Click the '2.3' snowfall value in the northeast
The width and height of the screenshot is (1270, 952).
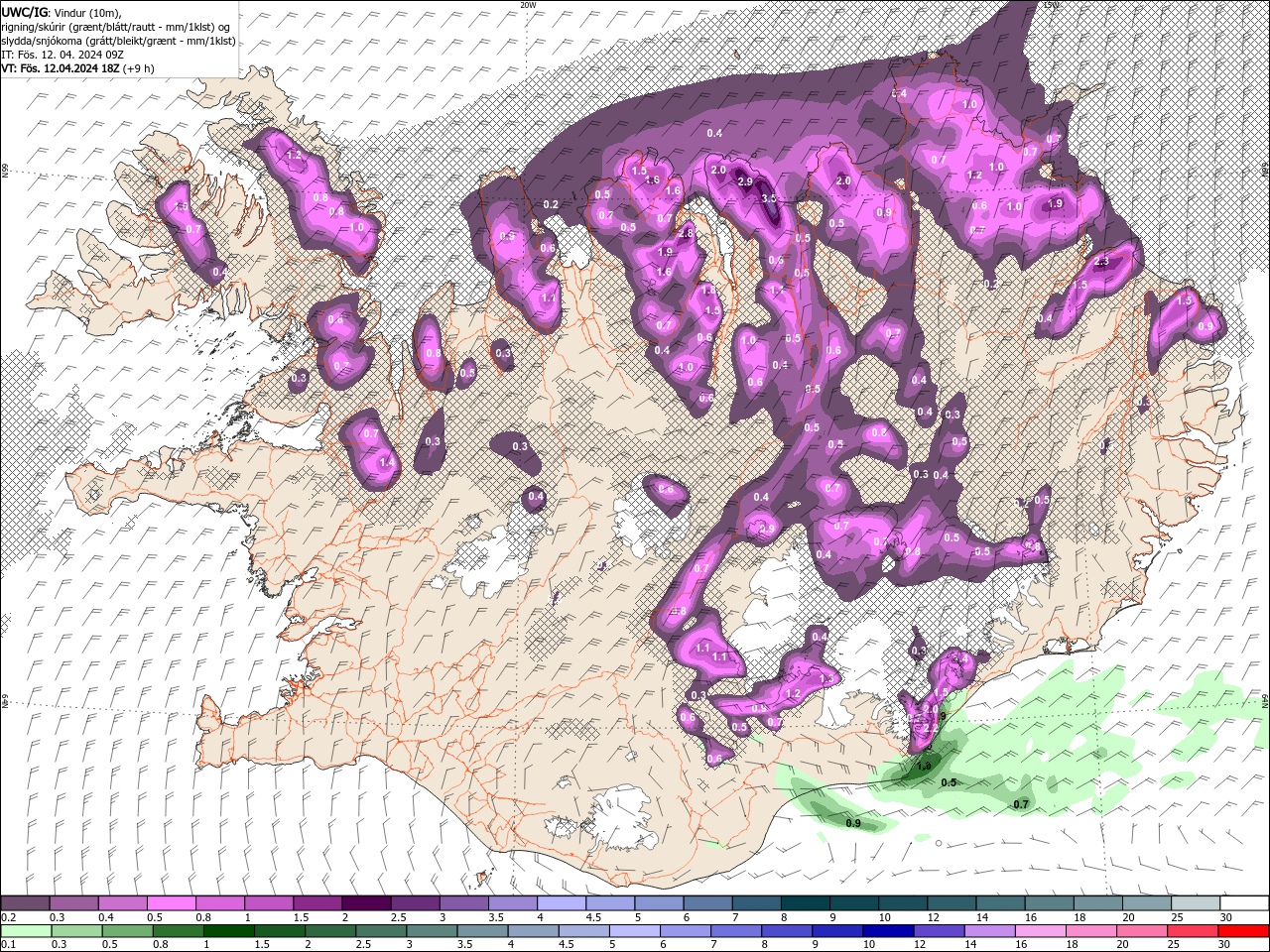pyautogui.click(x=1101, y=262)
